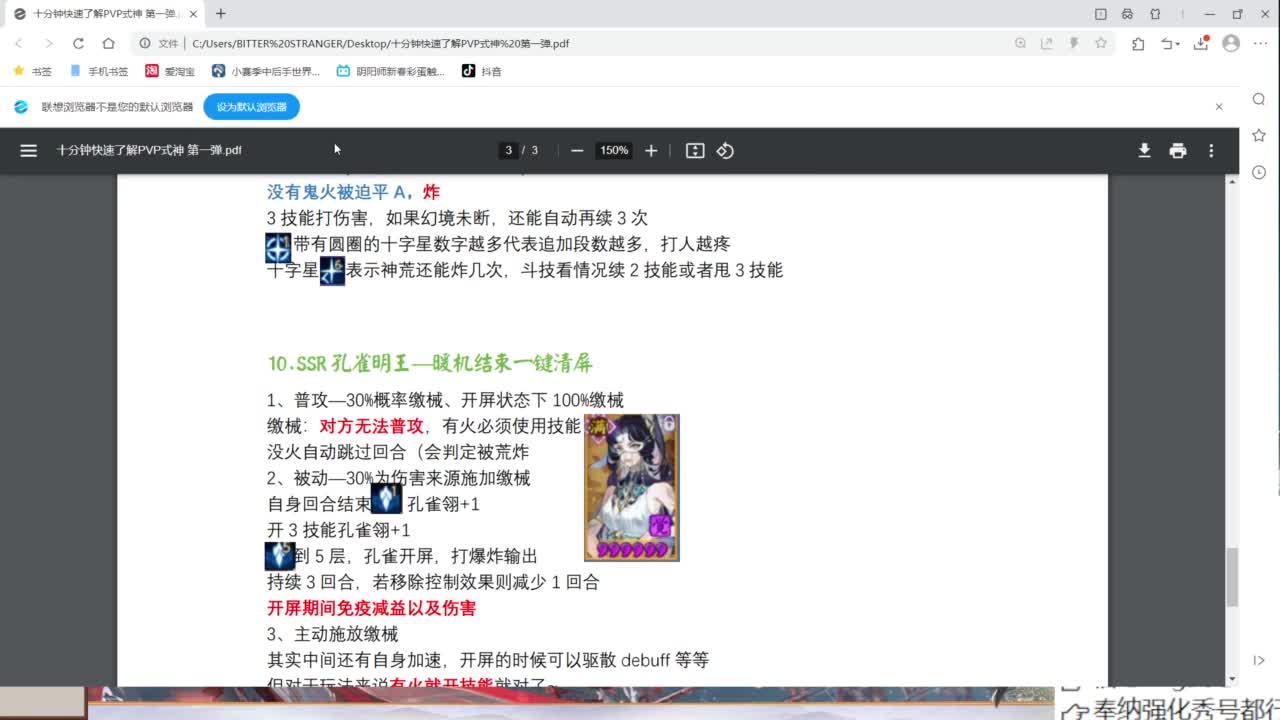
Task: Click the page number input showing 3
Action: 509,150
